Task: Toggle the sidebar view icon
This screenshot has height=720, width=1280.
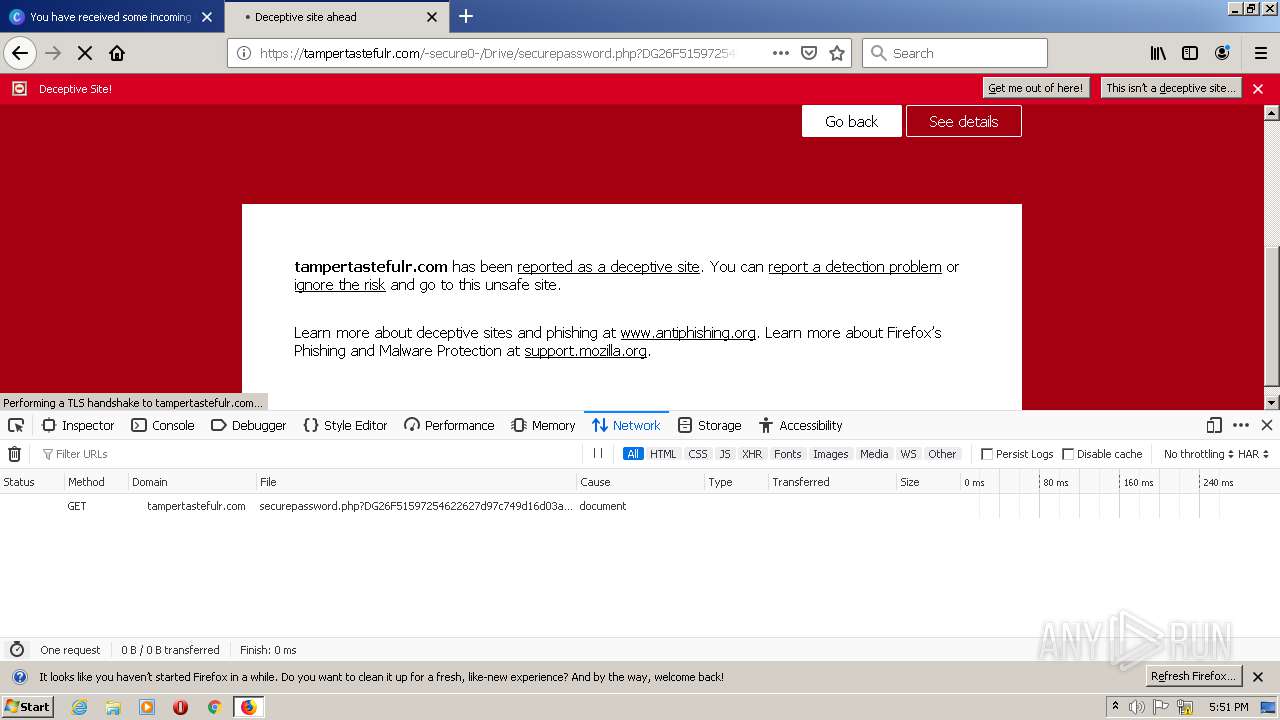Action: 1190,53
